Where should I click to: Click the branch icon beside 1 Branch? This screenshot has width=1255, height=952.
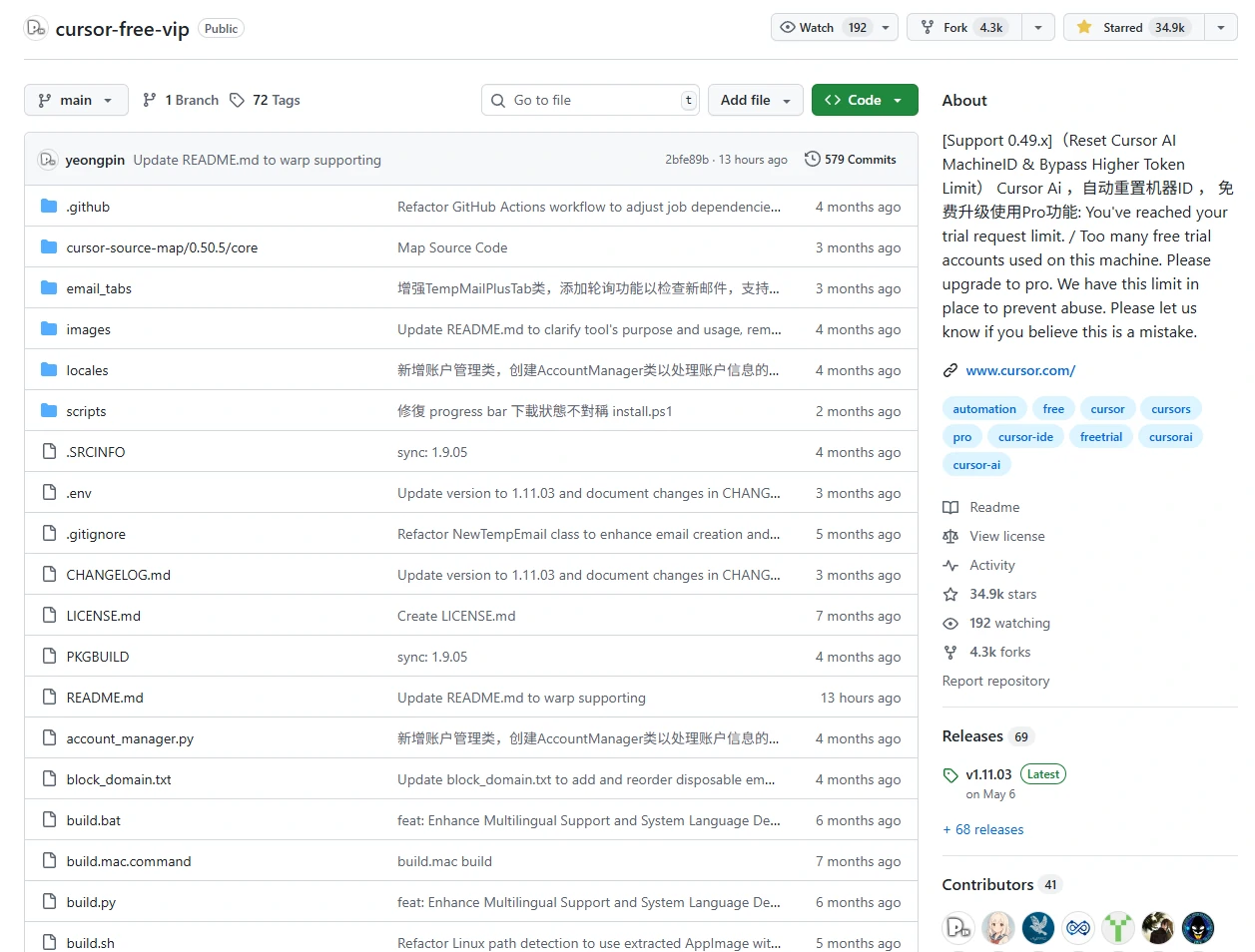click(x=150, y=100)
